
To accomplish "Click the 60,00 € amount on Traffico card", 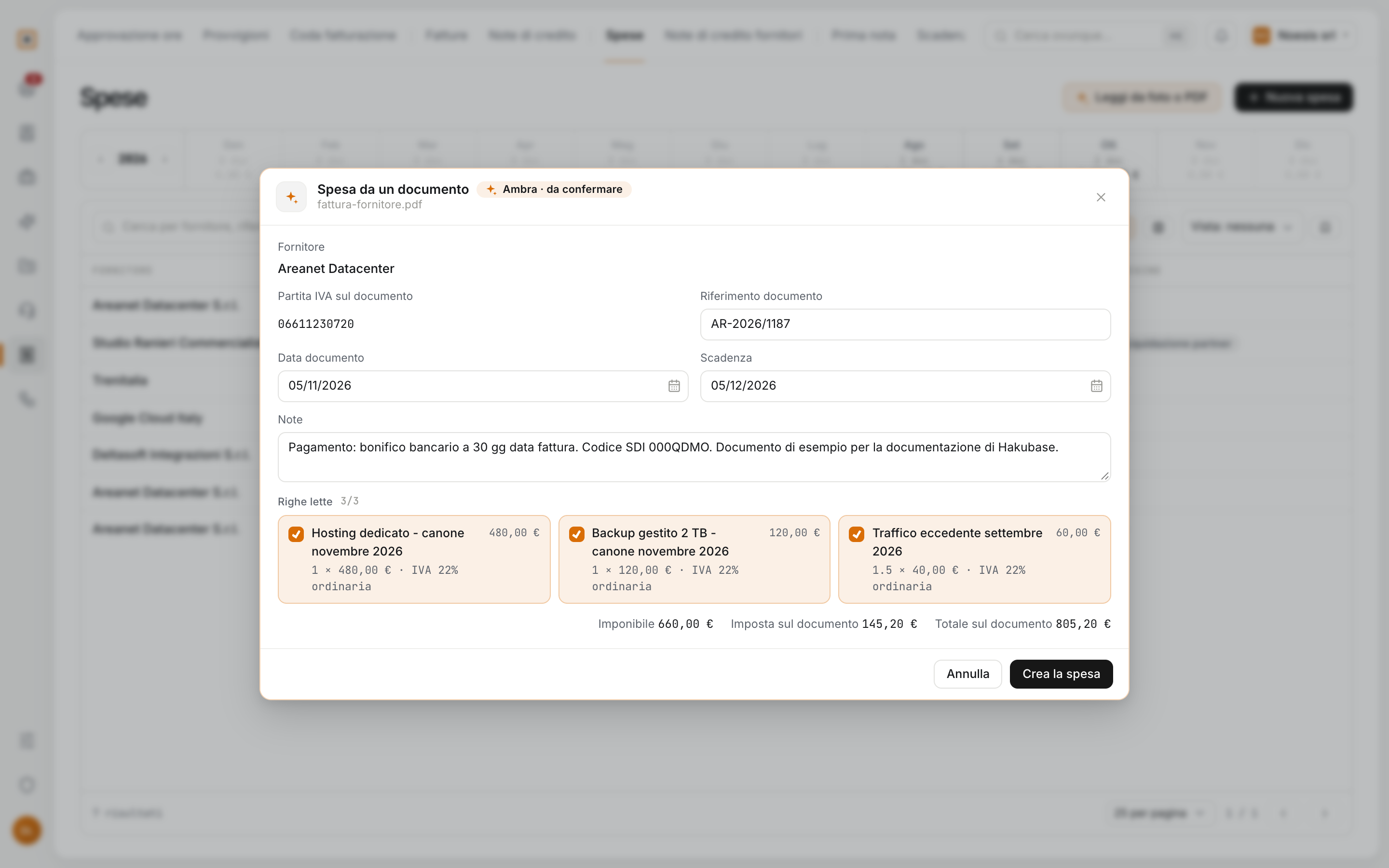I will (1077, 533).
